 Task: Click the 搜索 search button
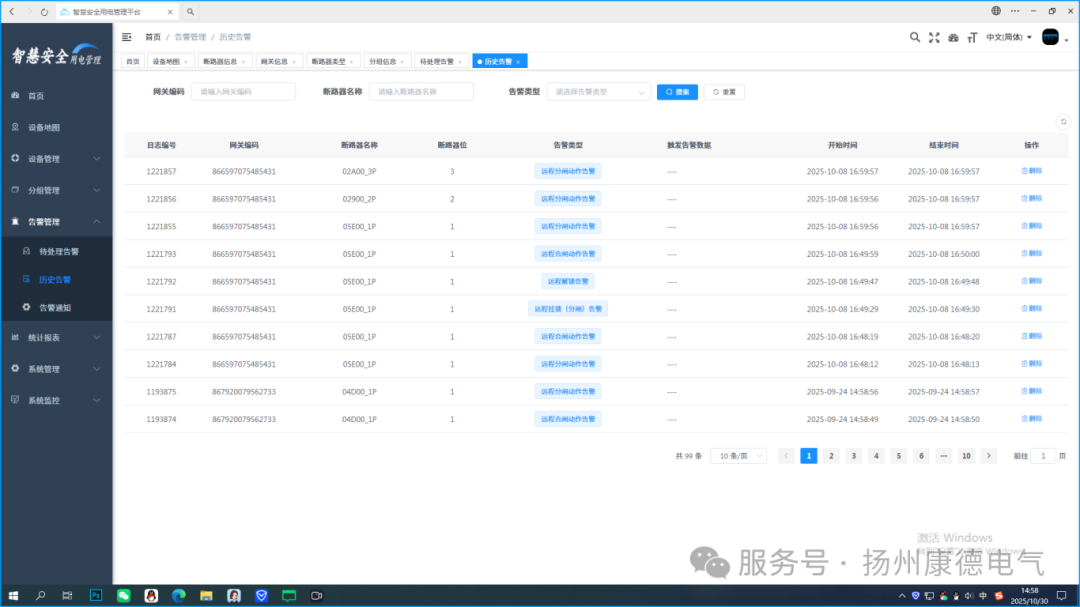(x=677, y=91)
